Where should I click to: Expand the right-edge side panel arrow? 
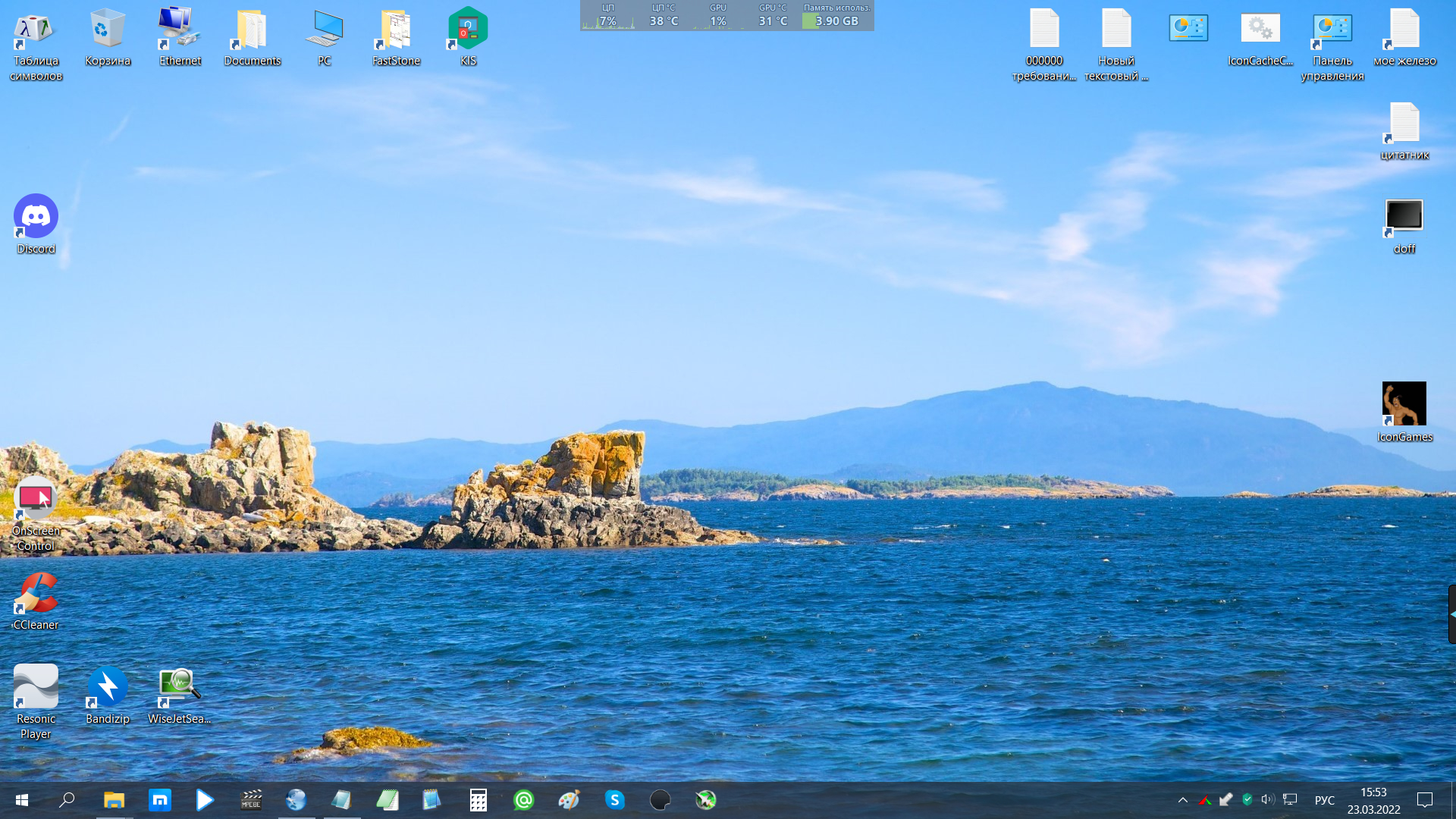click(x=1451, y=614)
